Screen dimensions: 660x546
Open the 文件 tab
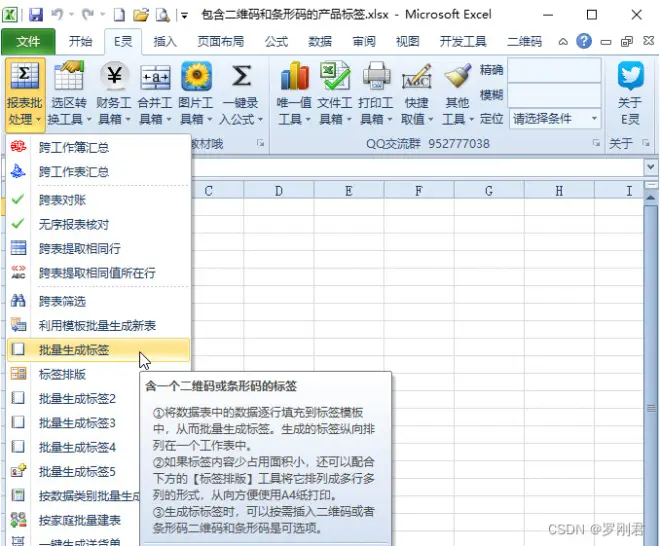[x=28, y=41]
